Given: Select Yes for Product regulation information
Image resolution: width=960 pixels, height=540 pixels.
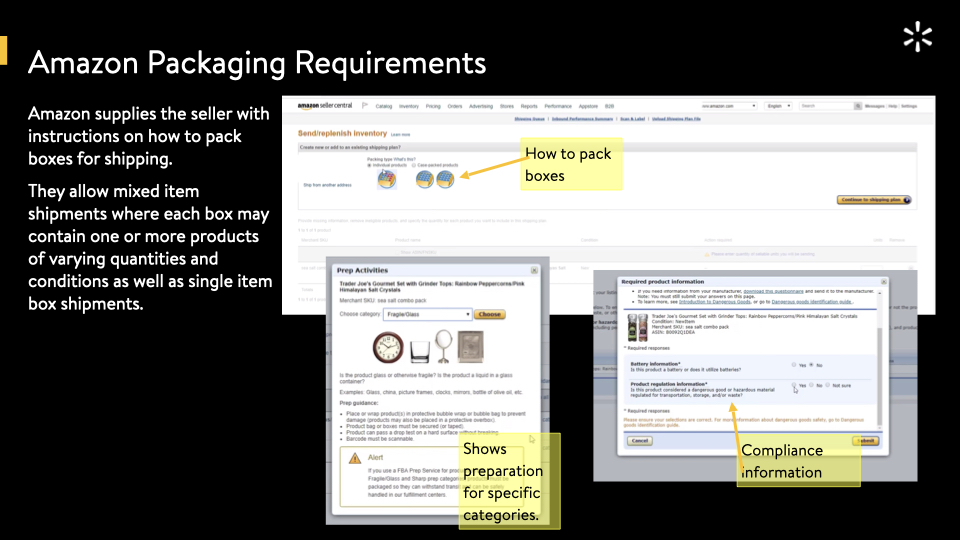Looking at the screenshot, I should click(x=794, y=385).
